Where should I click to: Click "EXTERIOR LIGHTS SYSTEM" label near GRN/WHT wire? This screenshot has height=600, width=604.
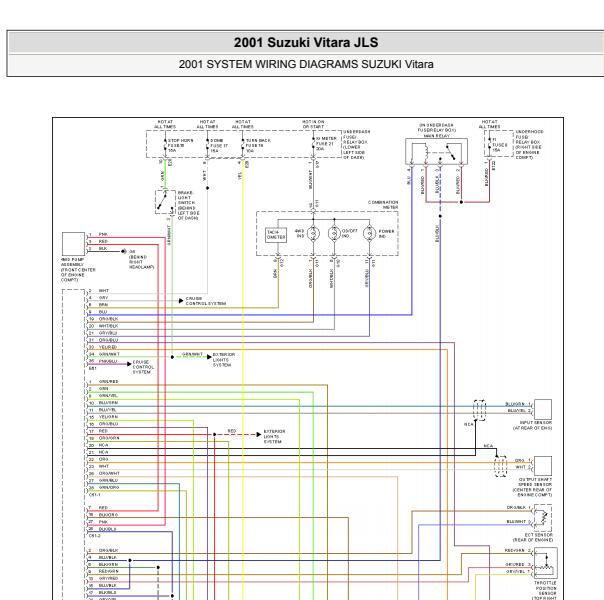pyautogui.click(x=223, y=360)
